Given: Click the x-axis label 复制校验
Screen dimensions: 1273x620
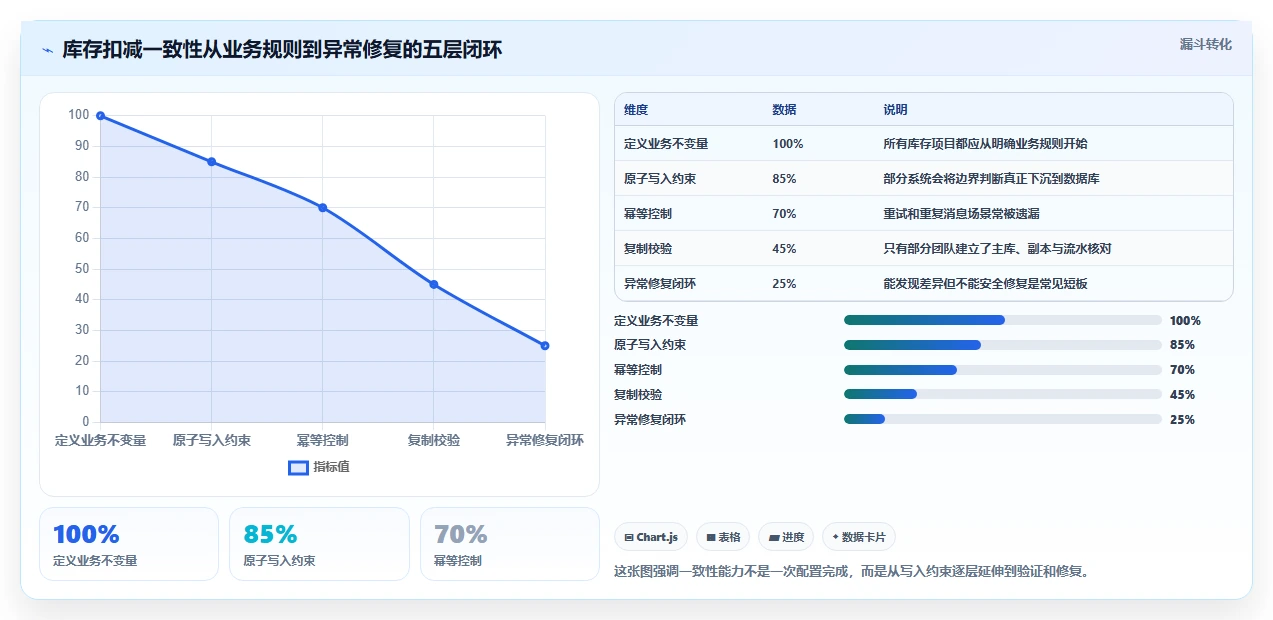Looking at the screenshot, I should pos(434,440).
